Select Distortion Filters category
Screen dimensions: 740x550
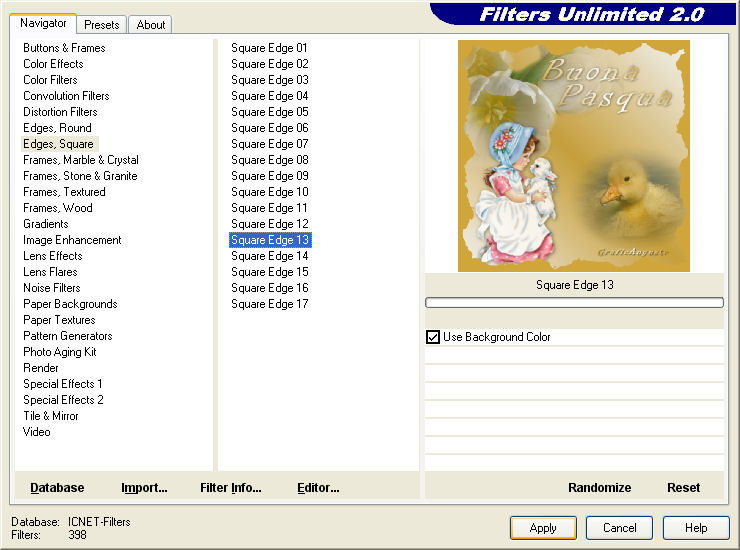[60, 112]
